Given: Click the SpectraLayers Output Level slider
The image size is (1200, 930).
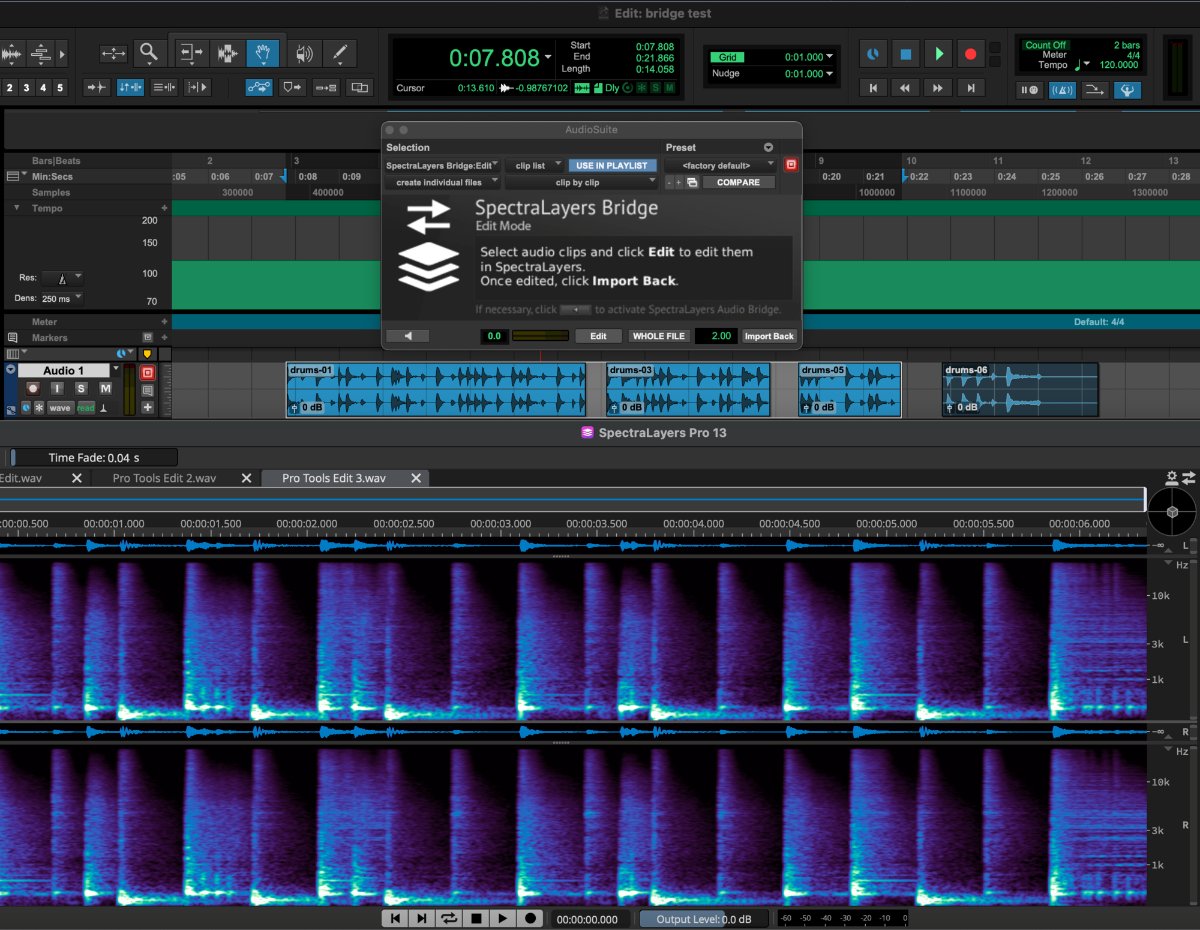Looking at the screenshot, I should 704,919.
